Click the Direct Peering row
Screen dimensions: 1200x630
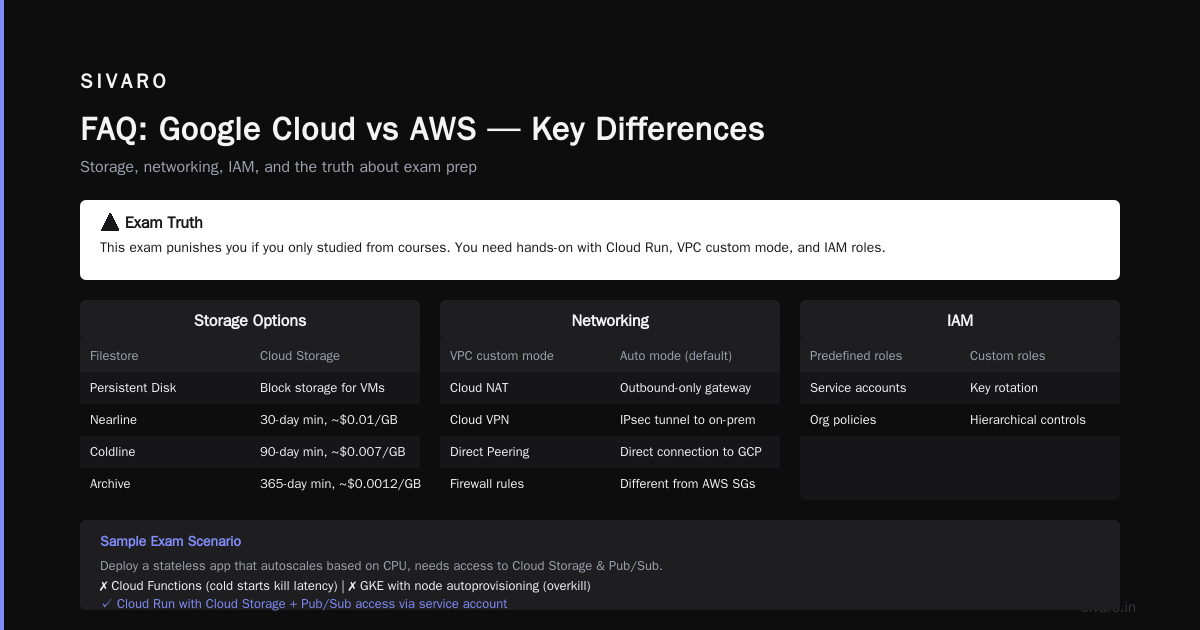tap(610, 452)
